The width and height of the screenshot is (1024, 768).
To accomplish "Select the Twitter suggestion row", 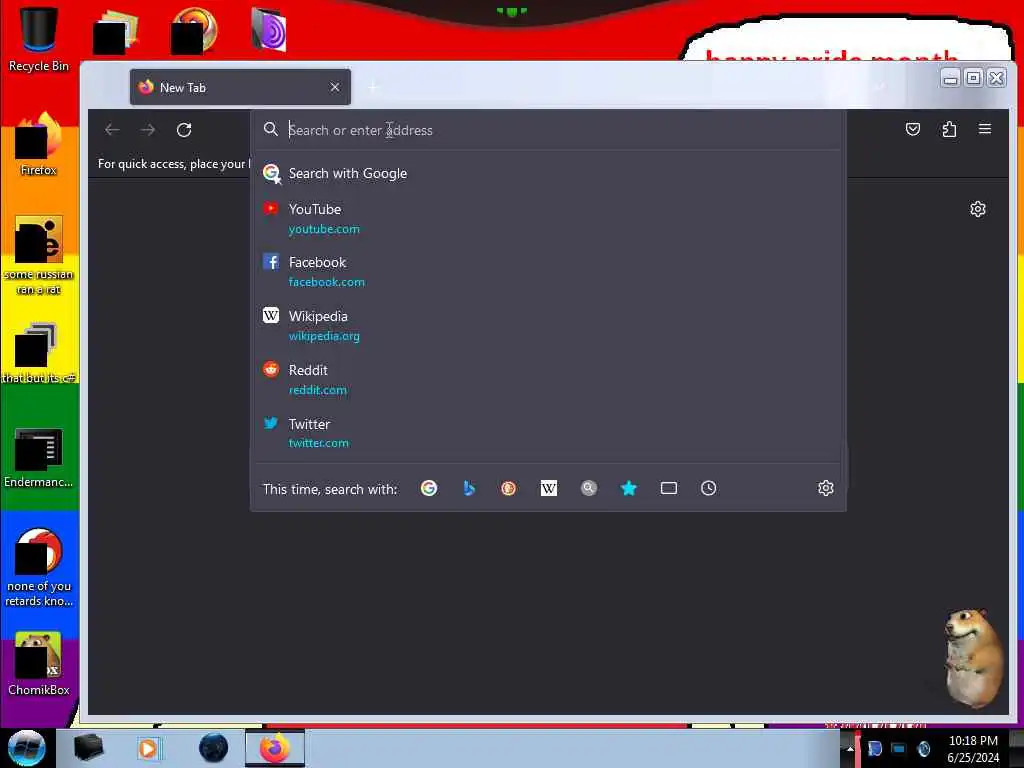I will point(549,433).
